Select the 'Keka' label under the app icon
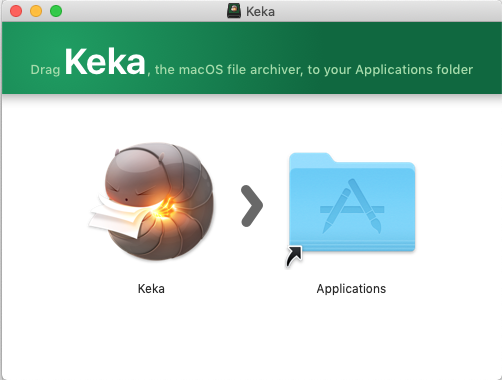 [151, 289]
